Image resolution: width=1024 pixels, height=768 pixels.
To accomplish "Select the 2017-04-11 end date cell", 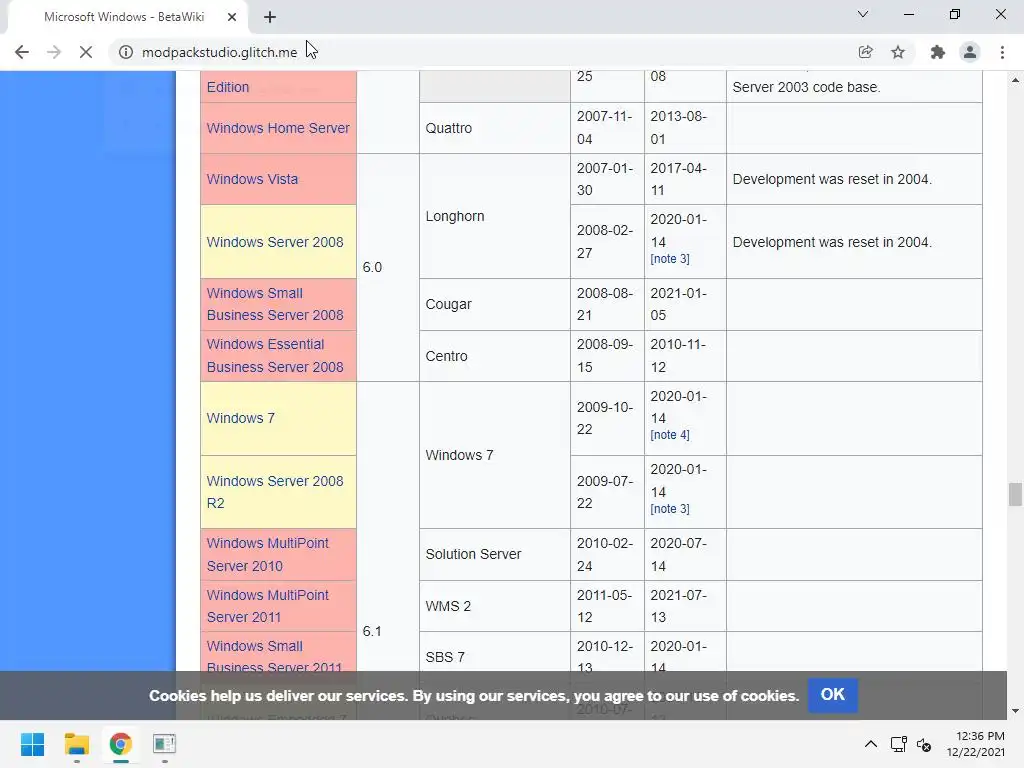I will click(x=685, y=179).
